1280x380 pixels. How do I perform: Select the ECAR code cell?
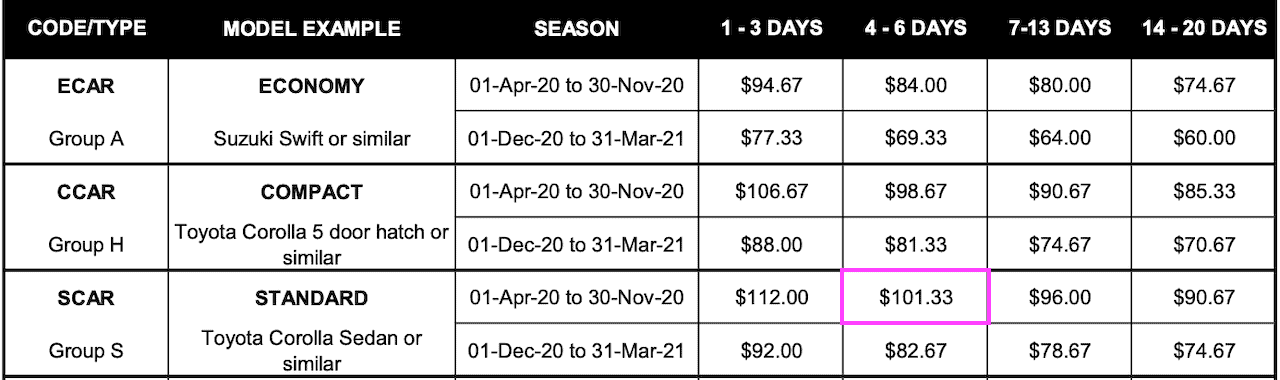(85, 86)
